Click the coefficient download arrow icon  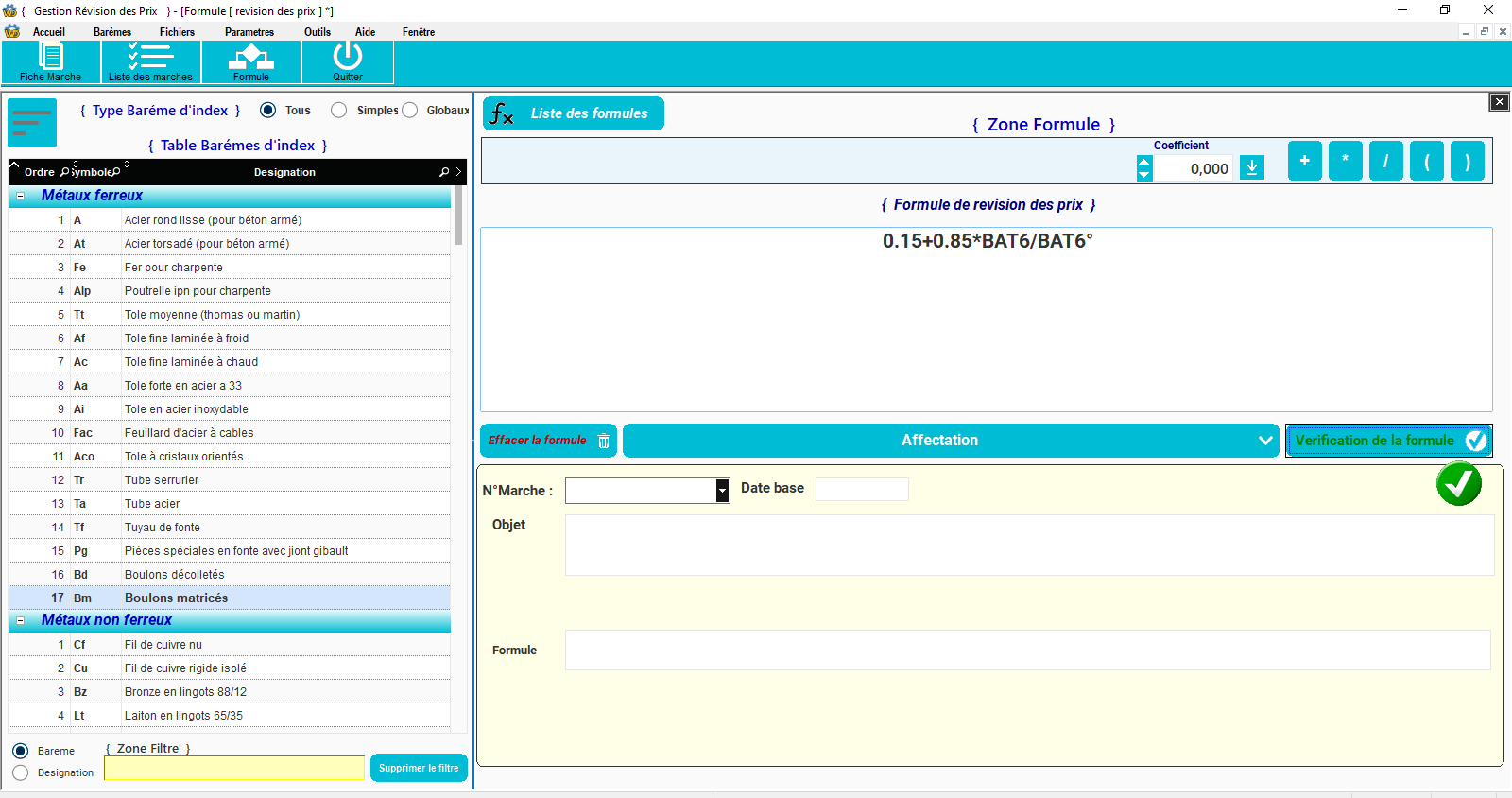[1251, 168]
